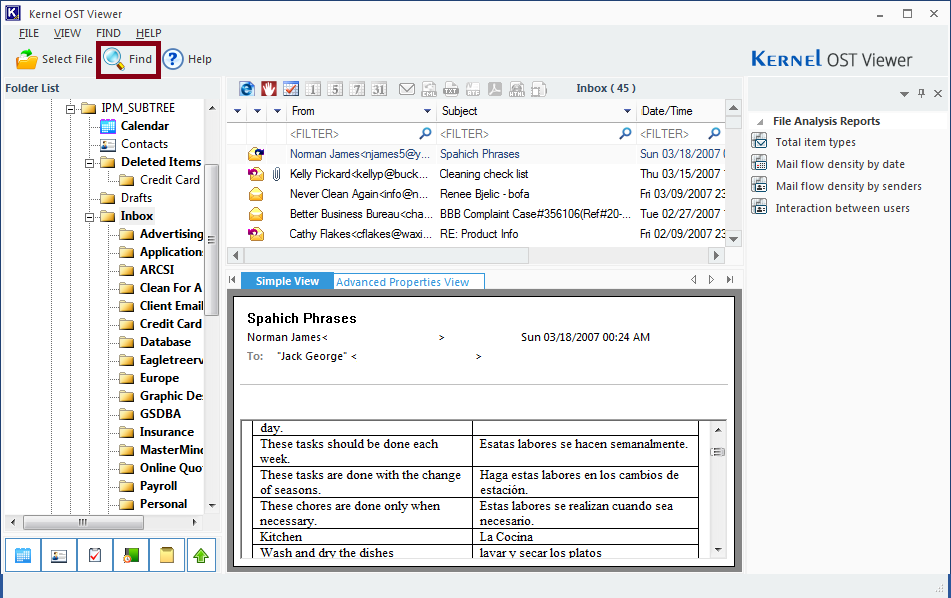The width and height of the screenshot is (951, 598).
Task: Select the 5-day calendar view icon
Action: (x=335, y=89)
